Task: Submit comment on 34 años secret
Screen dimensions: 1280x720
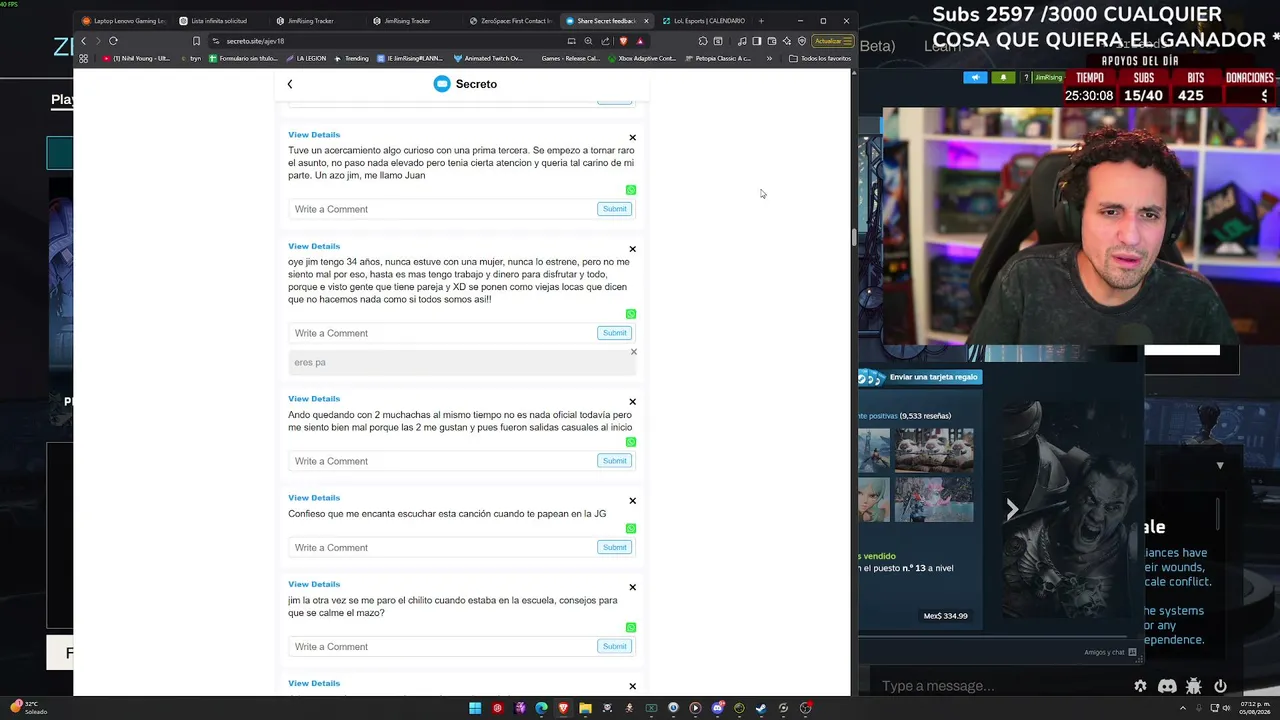Action: (614, 333)
